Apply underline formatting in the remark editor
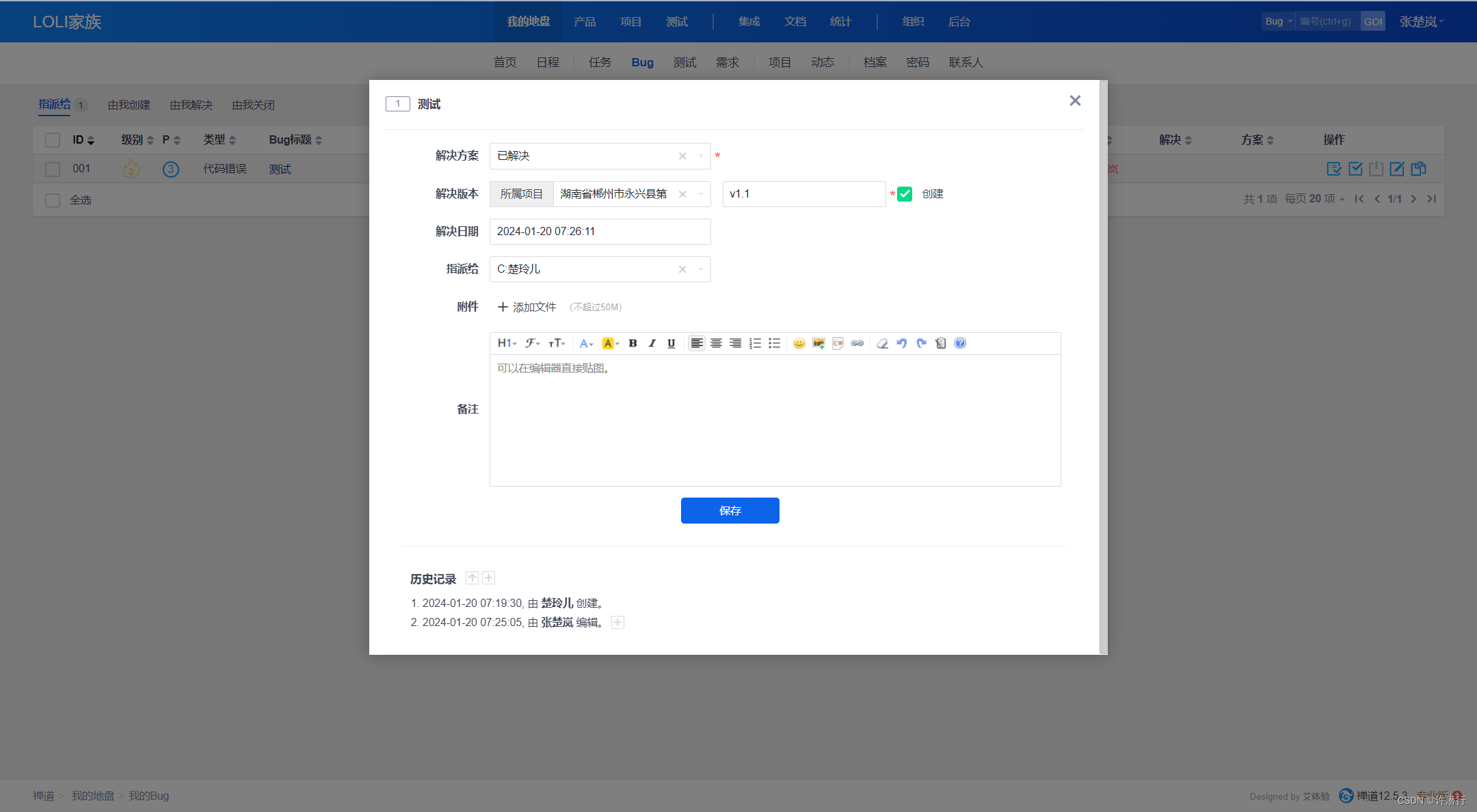This screenshot has height=812, width=1477. point(671,343)
